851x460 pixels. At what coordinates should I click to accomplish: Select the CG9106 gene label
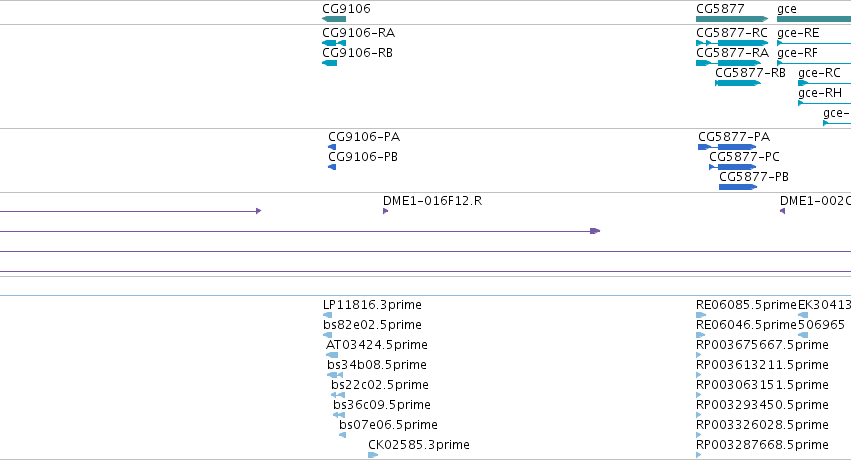pos(346,9)
